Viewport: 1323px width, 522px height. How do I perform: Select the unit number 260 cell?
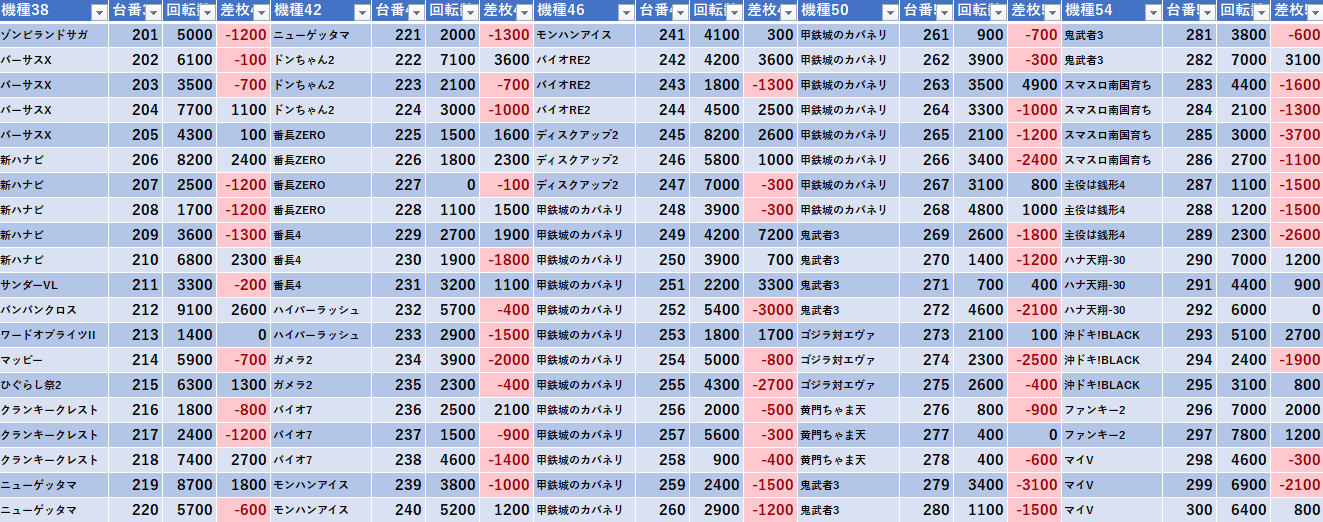[663, 510]
